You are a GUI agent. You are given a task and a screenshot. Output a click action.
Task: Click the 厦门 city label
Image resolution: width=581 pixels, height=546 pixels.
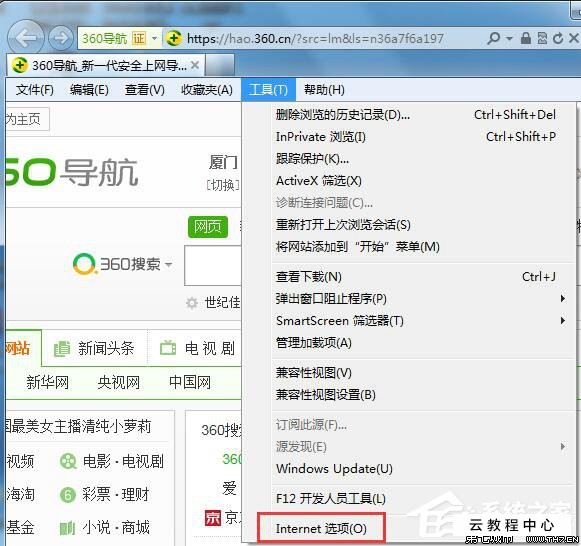223,163
